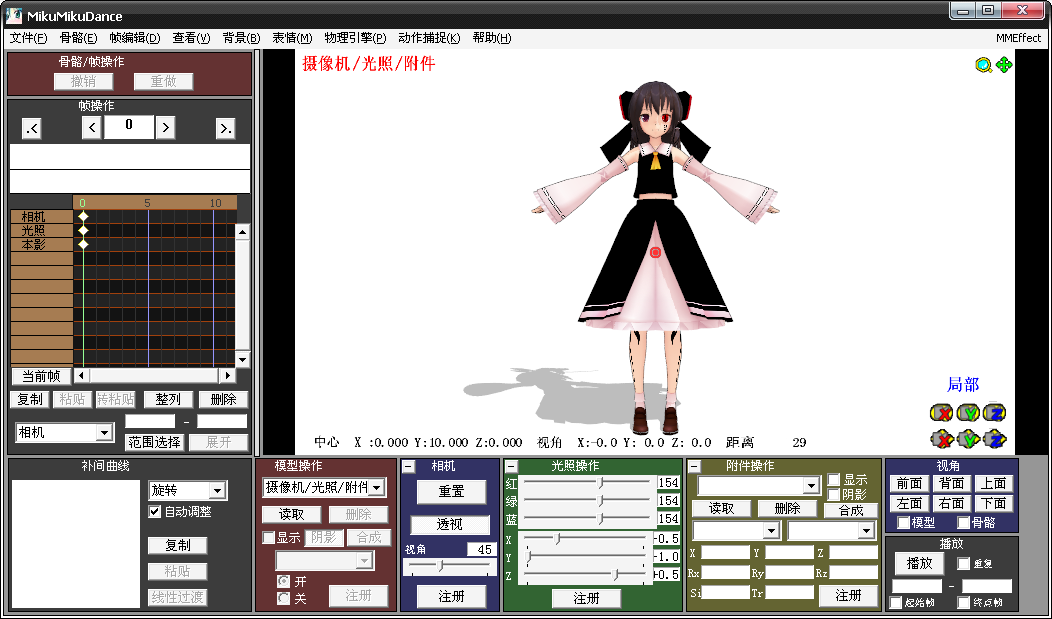Toggle accessory 阴影 checkbox
The height and width of the screenshot is (619, 1052).
click(833, 494)
